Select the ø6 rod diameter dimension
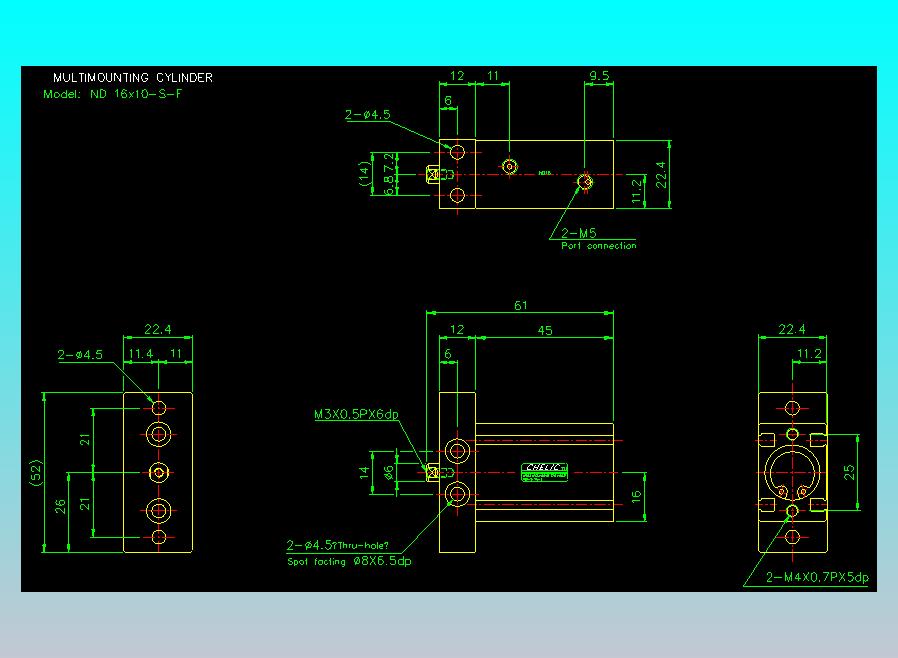This screenshot has height=658, width=898. pos(389,472)
